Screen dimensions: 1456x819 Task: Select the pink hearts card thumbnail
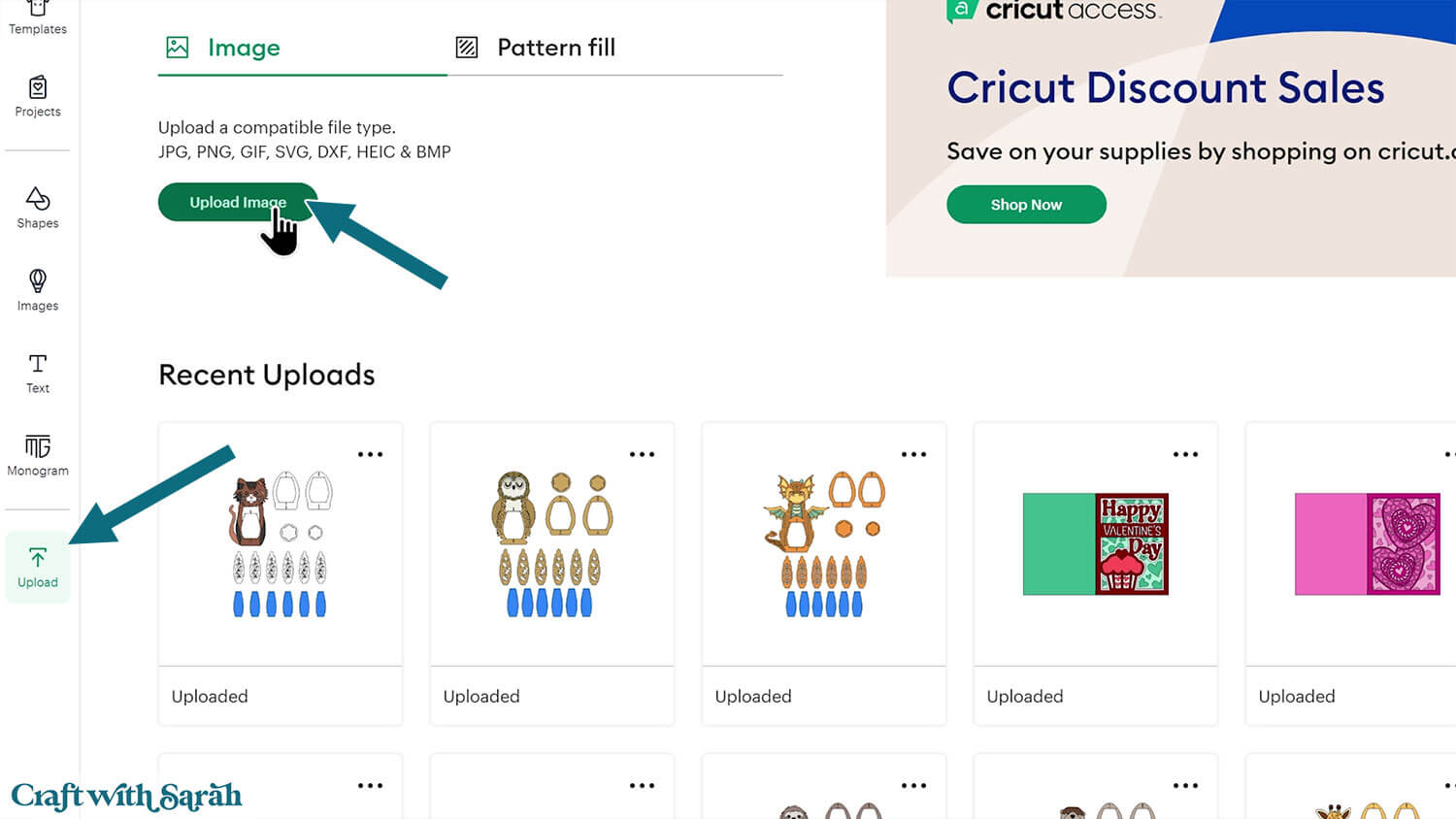pos(1366,544)
